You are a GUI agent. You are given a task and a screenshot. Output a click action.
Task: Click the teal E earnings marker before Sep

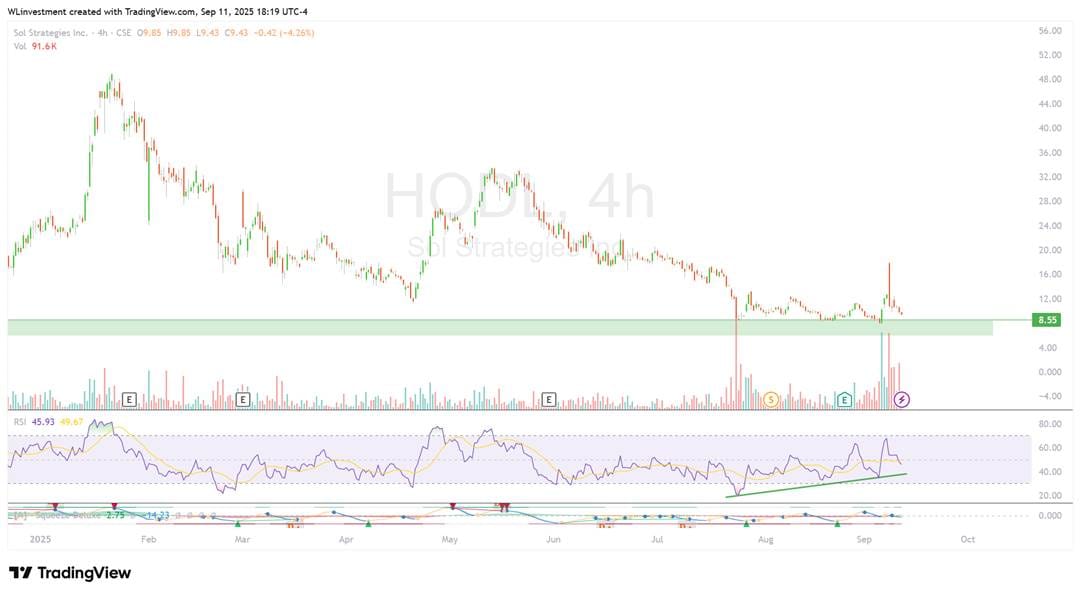pyautogui.click(x=845, y=399)
